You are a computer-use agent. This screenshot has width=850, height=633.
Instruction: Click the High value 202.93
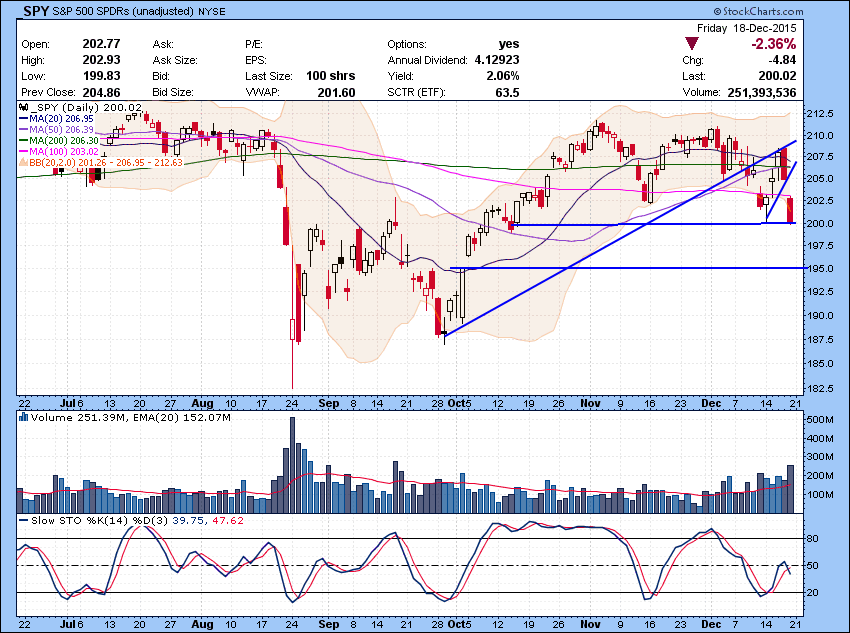coord(101,60)
